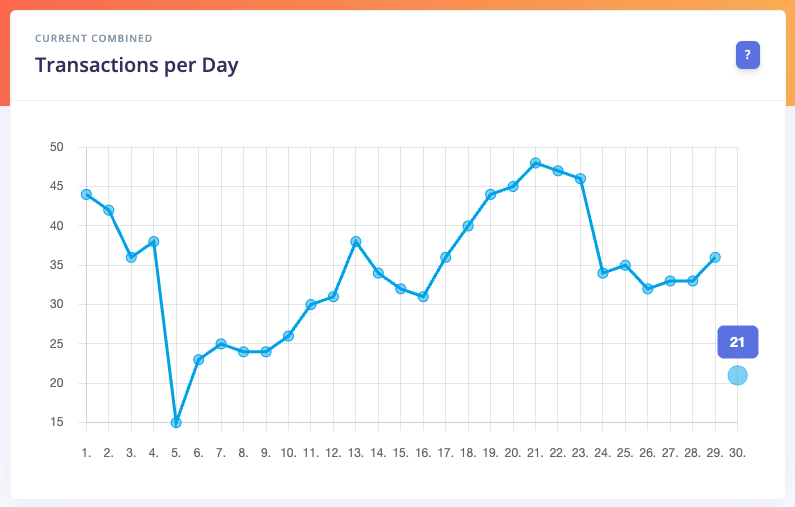Image resolution: width=795 pixels, height=507 pixels.
Task: Select the day 26 data point
Action: (x=648, y=288)
